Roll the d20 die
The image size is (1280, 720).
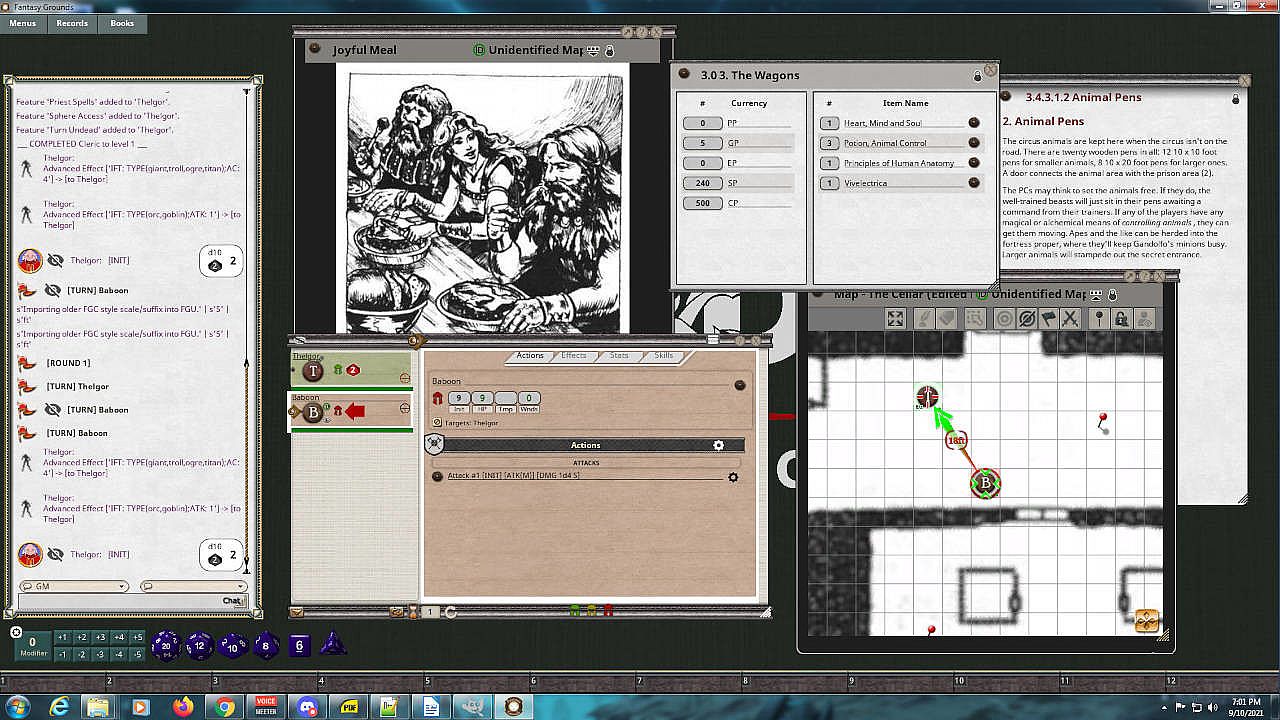(166, 646)
